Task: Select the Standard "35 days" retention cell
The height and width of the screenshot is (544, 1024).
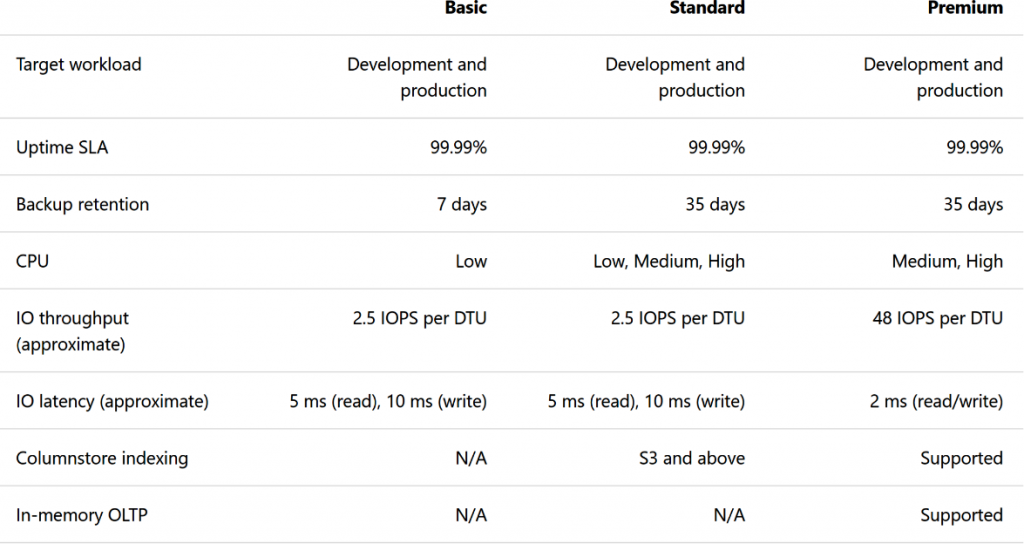Action: [714, 204]
